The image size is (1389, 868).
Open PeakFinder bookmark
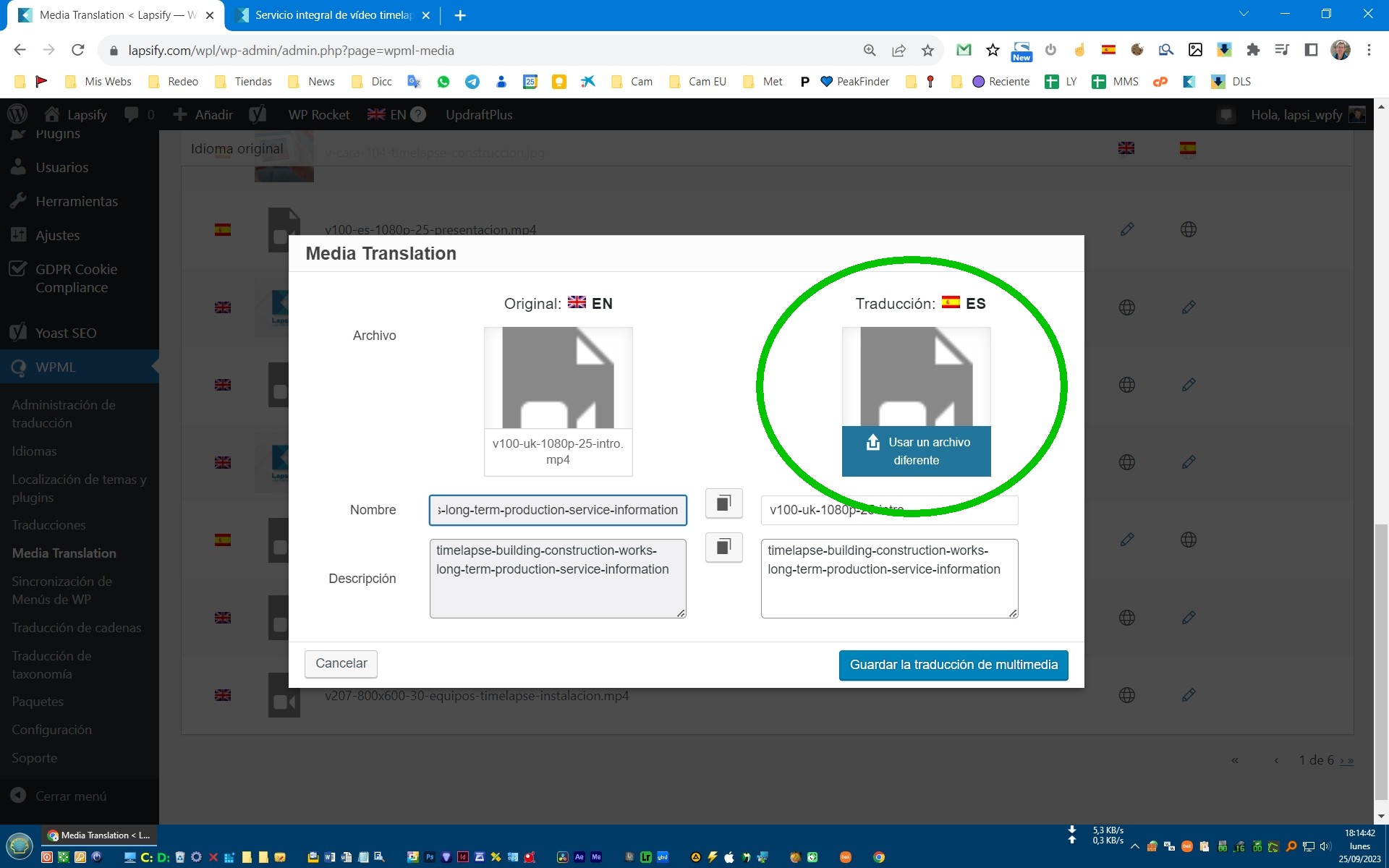point(854,81)
